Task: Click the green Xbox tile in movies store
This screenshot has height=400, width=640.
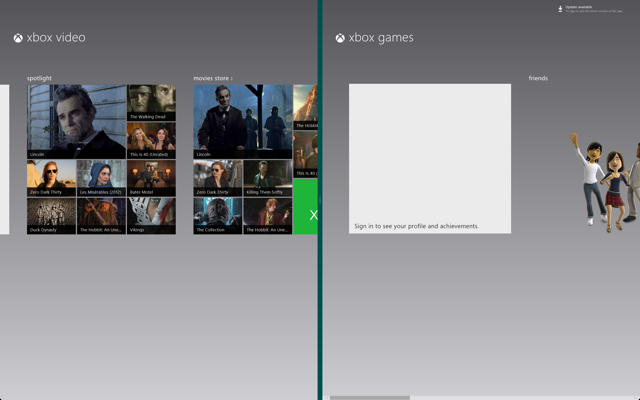Action: (x=305, y=207)
